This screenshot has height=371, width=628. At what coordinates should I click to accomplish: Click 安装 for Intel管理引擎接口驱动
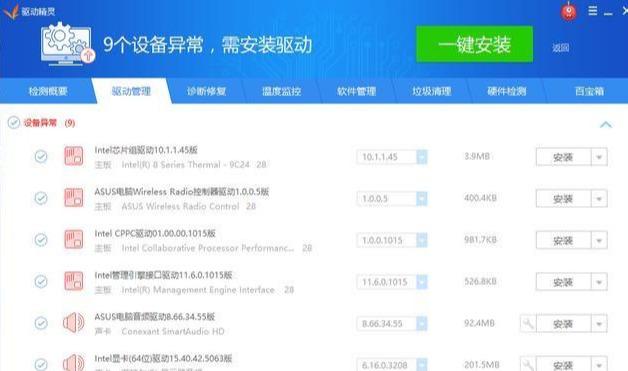564,282
